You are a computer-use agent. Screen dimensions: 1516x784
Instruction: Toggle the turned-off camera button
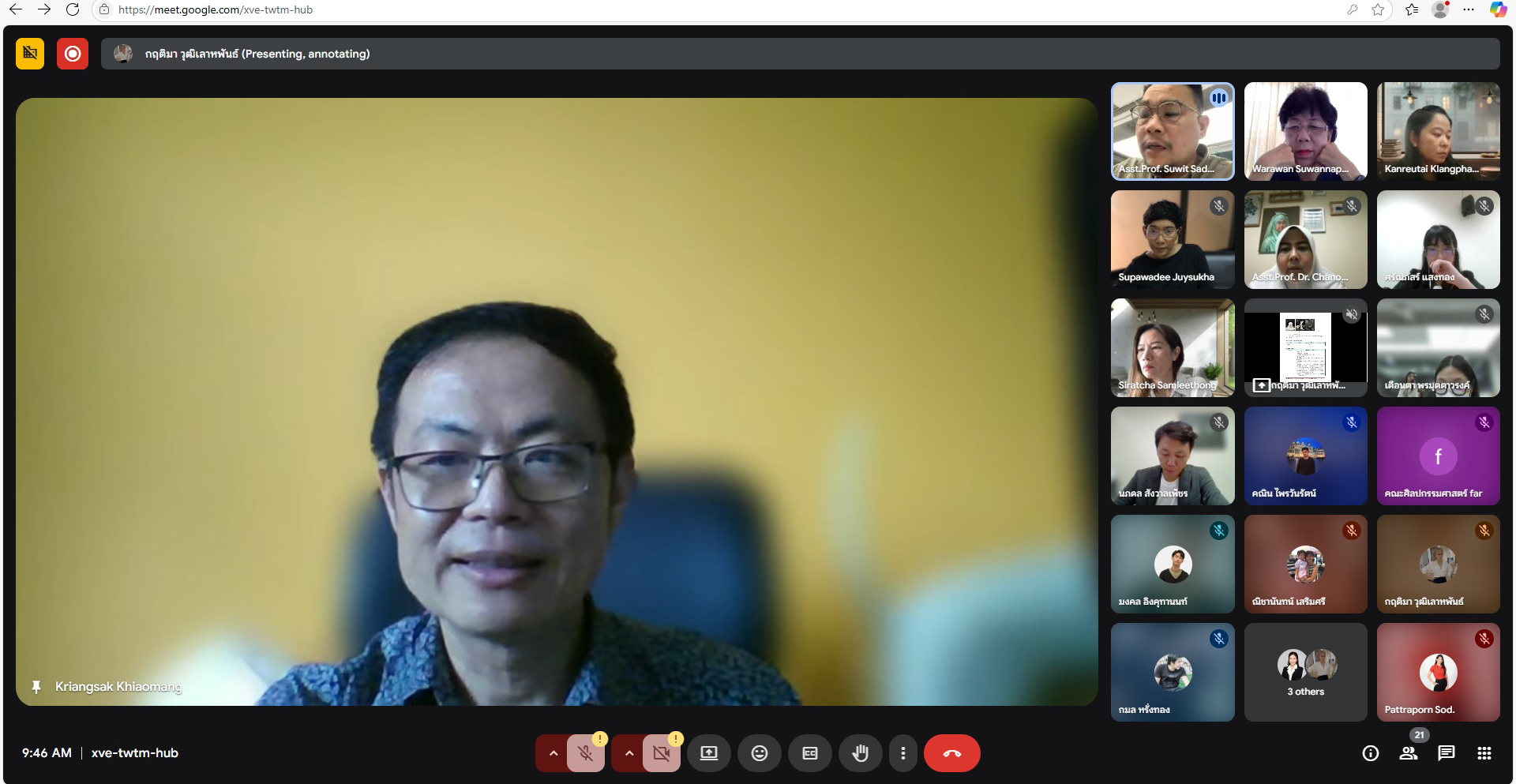661,753
